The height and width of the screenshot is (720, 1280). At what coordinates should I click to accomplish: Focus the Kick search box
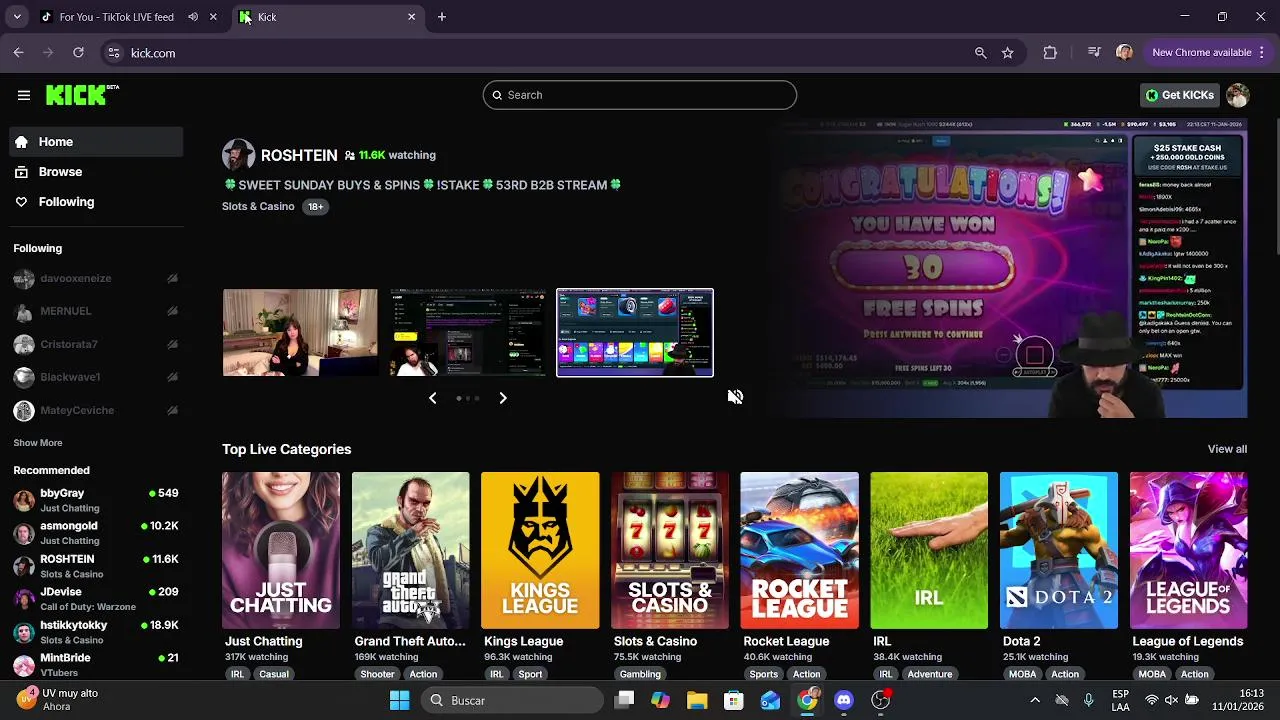tap(640, 95)
